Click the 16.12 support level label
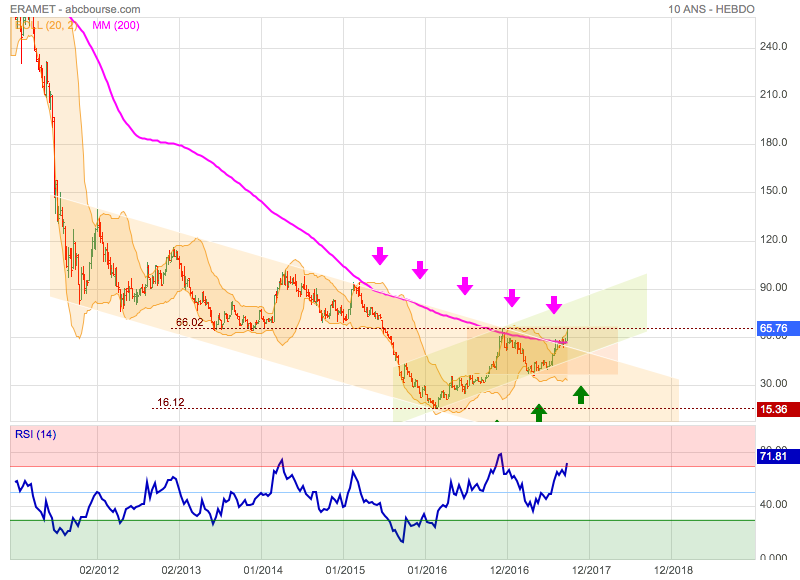This screenshot has height=580, width=800. 170,402
